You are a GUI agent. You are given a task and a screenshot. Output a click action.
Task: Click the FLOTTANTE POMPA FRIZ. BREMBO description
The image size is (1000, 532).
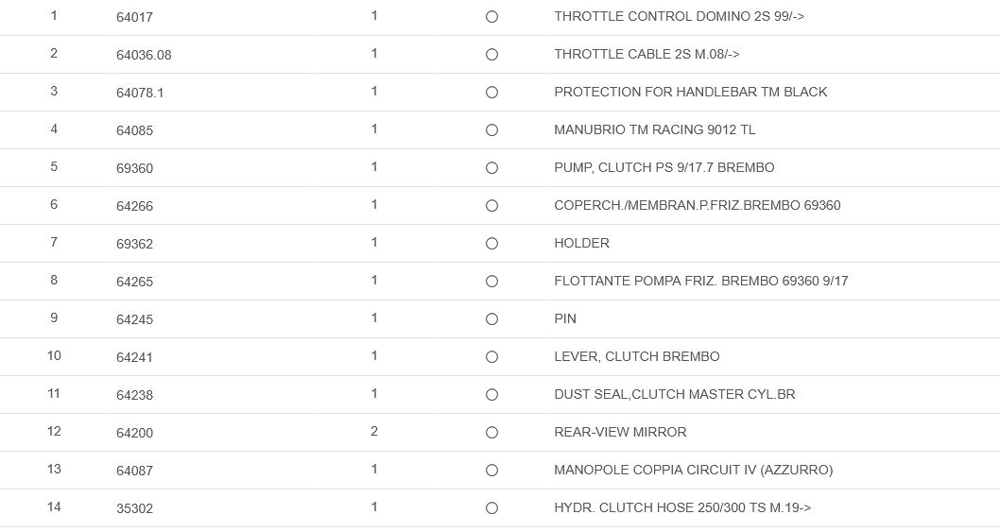tap(700, 281)
